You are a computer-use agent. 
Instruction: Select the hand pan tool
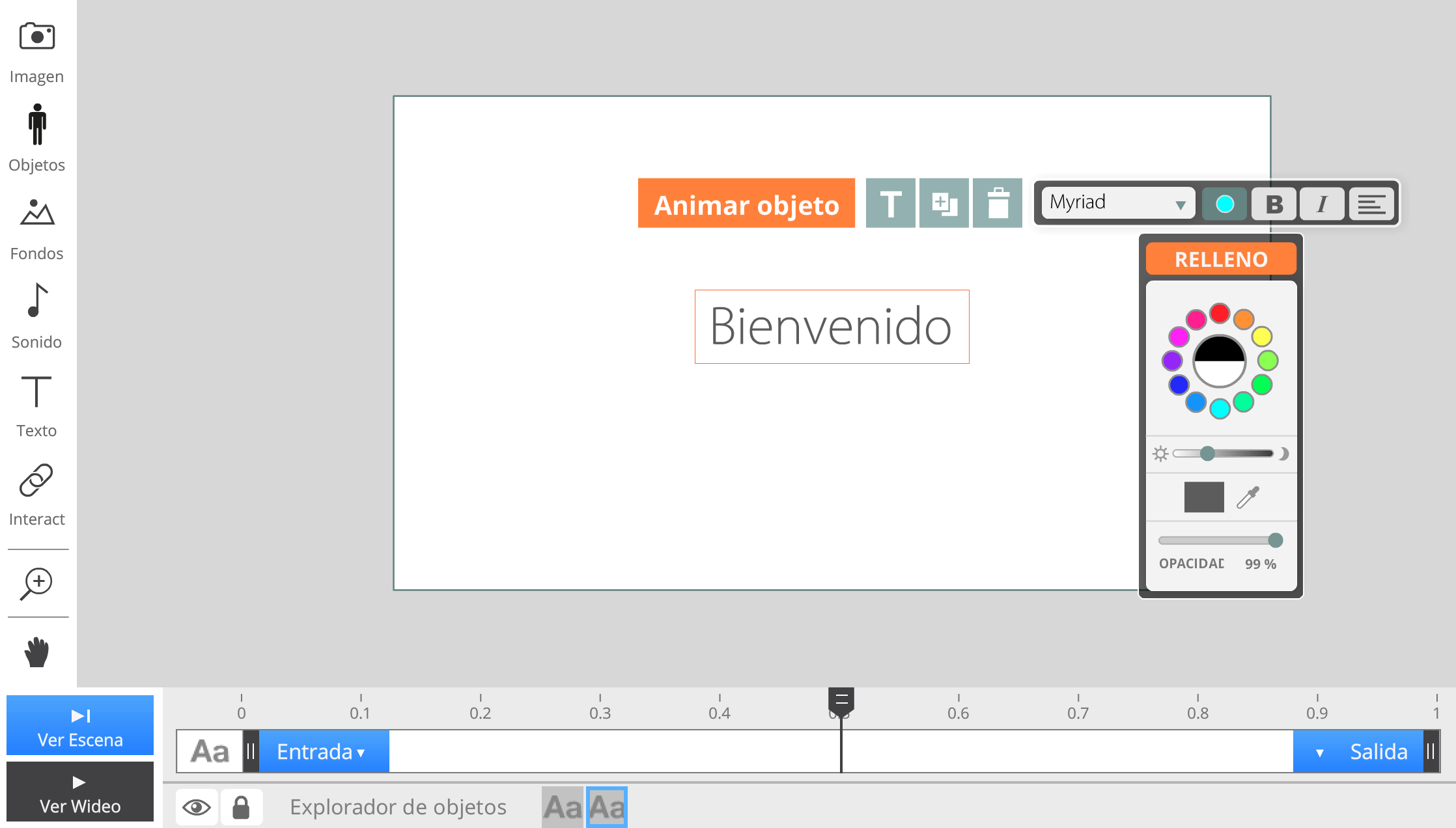[x=37, y=652]
